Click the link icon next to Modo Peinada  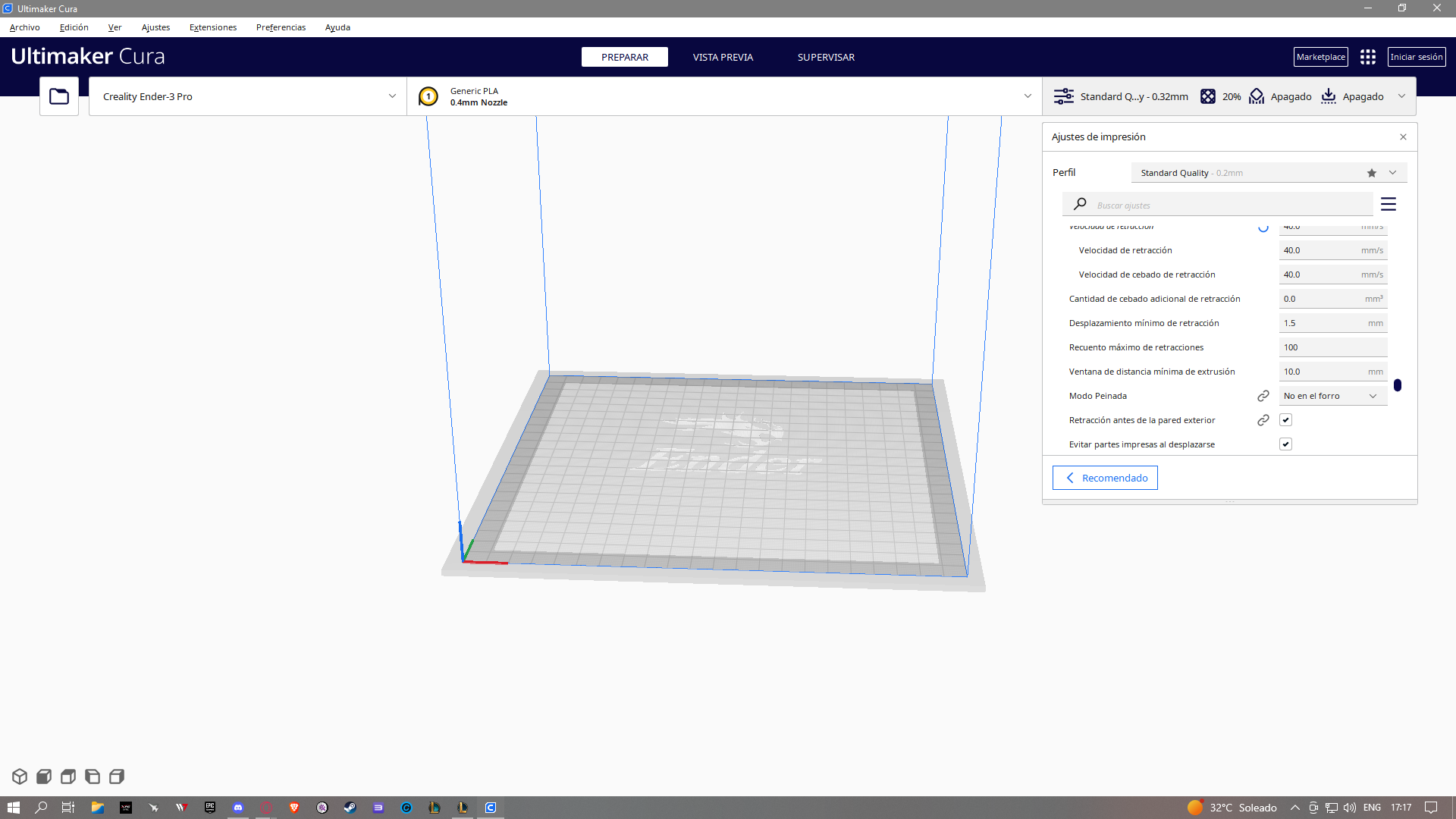1263,396
